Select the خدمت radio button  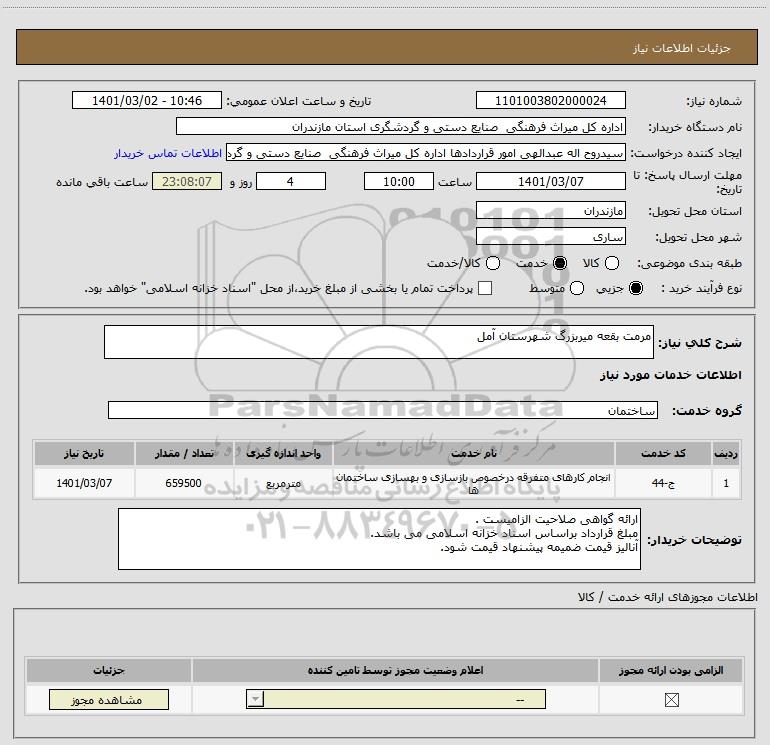click(560, 263)
